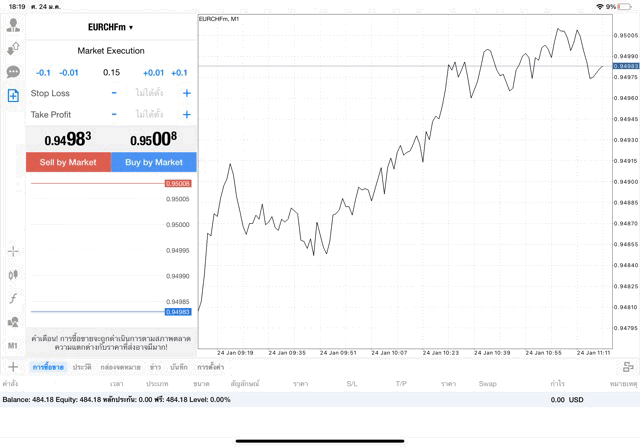Click the Sell by Market button
The height and width of the screenshot is (447, 640).
click(68, 162)
